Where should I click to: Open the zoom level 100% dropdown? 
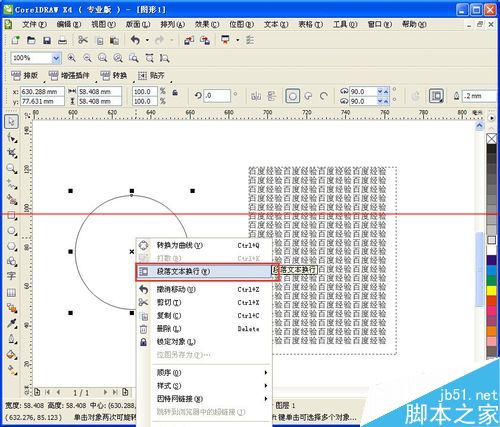56,58
